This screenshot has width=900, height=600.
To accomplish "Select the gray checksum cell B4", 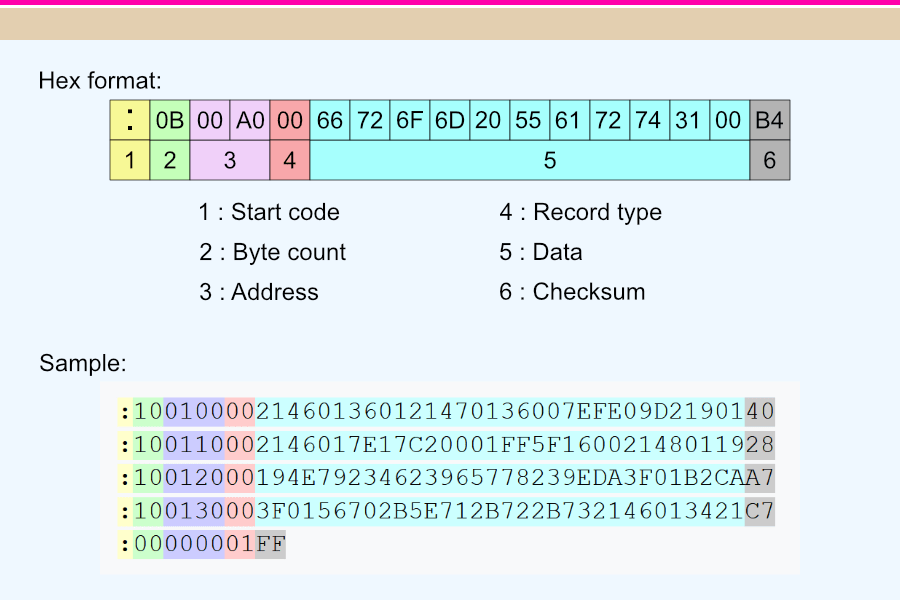I will click(769, 119).
